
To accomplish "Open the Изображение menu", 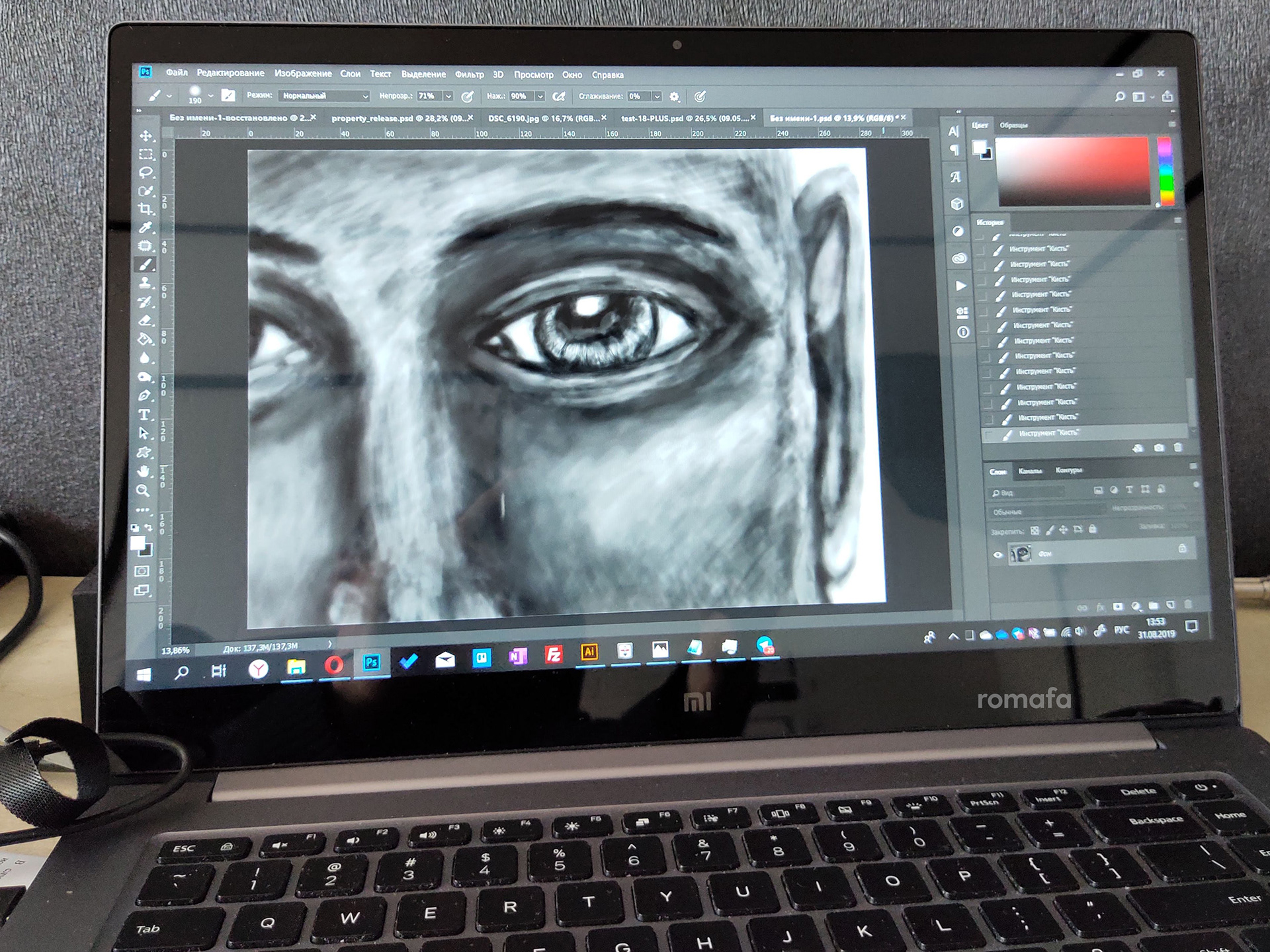I will [303, 73].
